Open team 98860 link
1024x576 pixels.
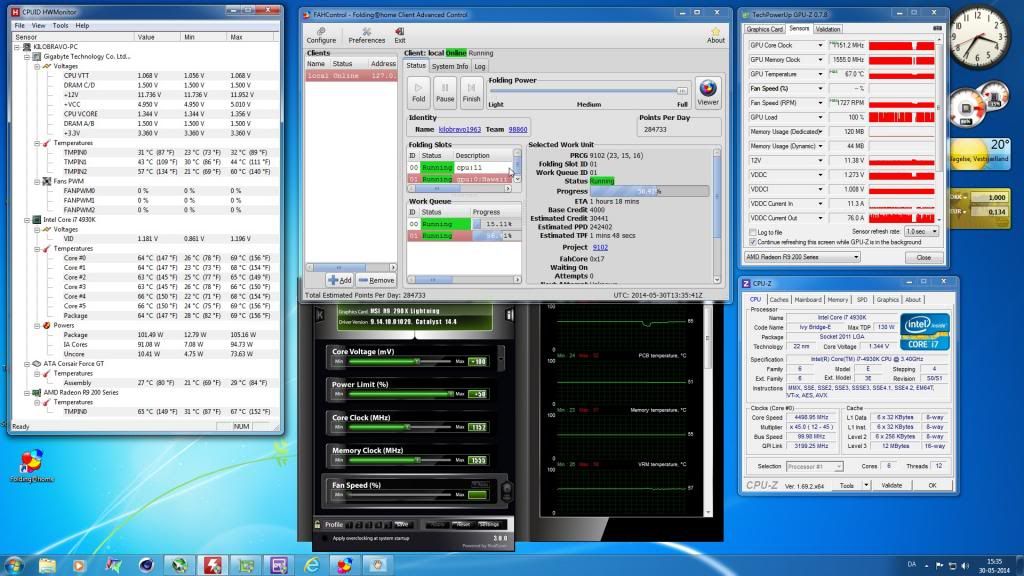(x=518, y=129)
